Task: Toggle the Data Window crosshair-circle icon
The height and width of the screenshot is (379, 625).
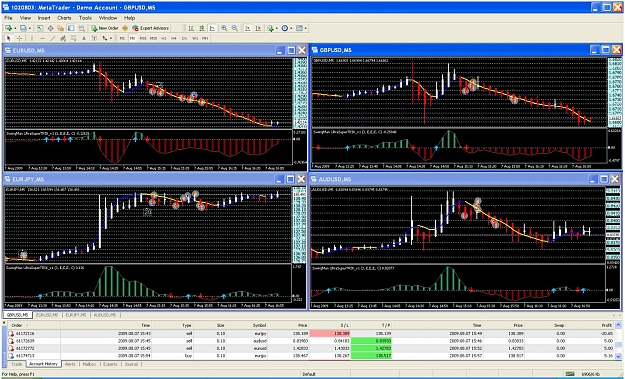Action: point(51,28)
